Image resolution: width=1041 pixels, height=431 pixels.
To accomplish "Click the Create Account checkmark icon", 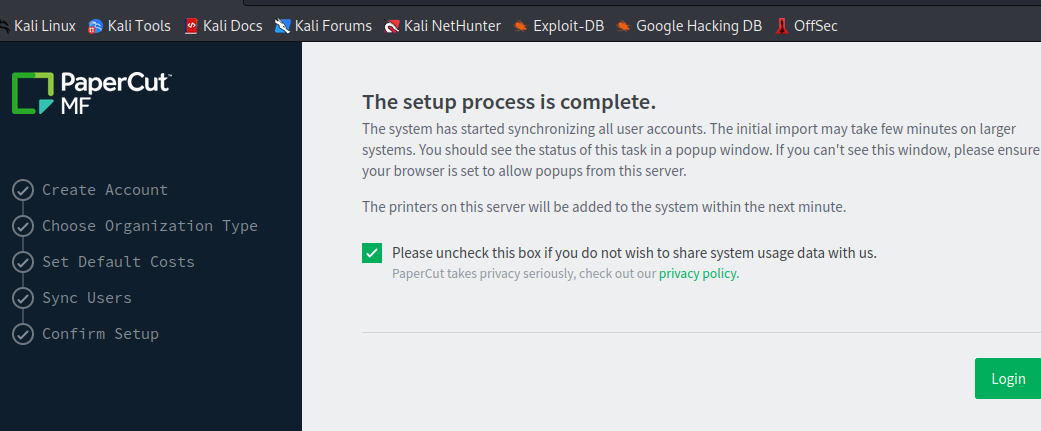I will pyautogui.click(x=22, y=190).
